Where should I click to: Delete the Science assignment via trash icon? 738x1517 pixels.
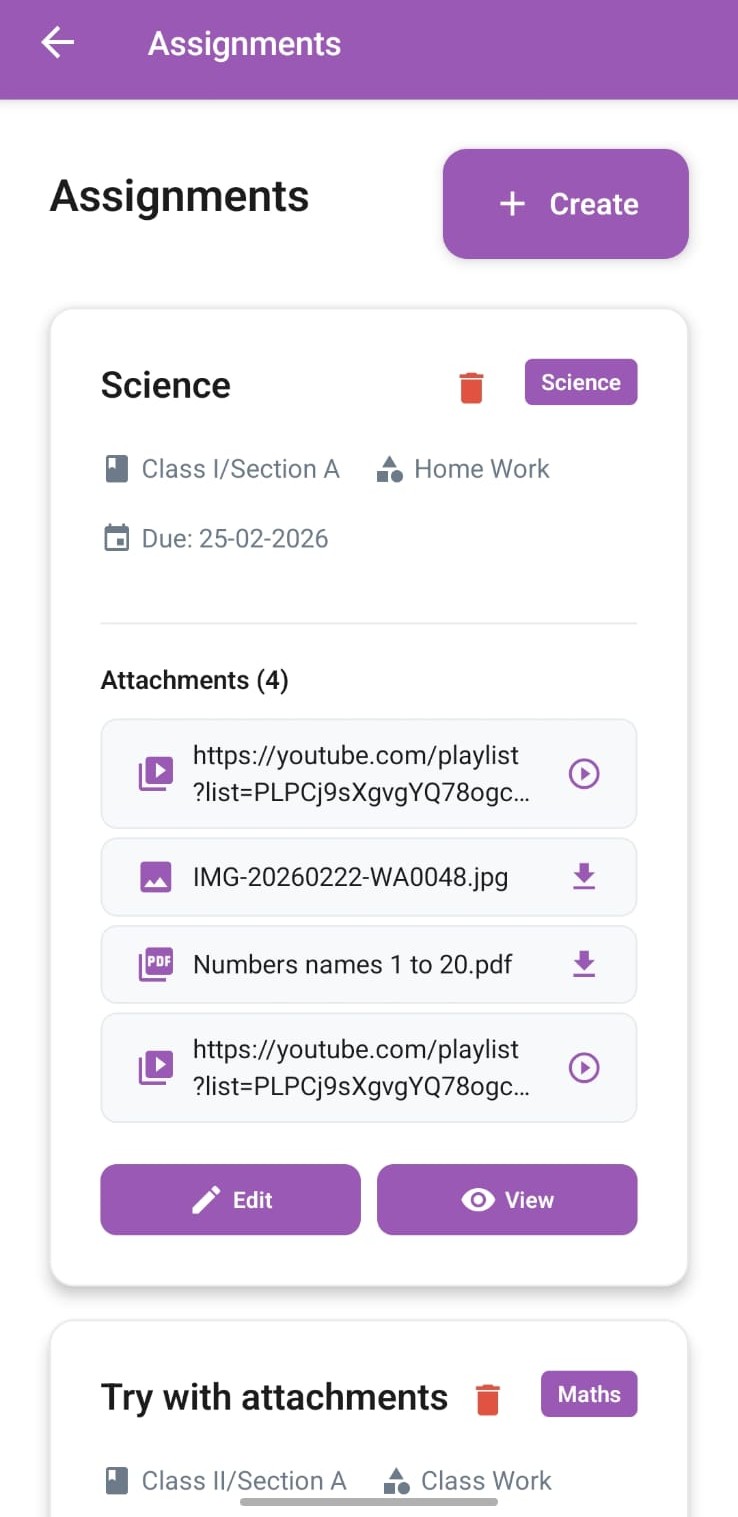(x=471, y=387)
